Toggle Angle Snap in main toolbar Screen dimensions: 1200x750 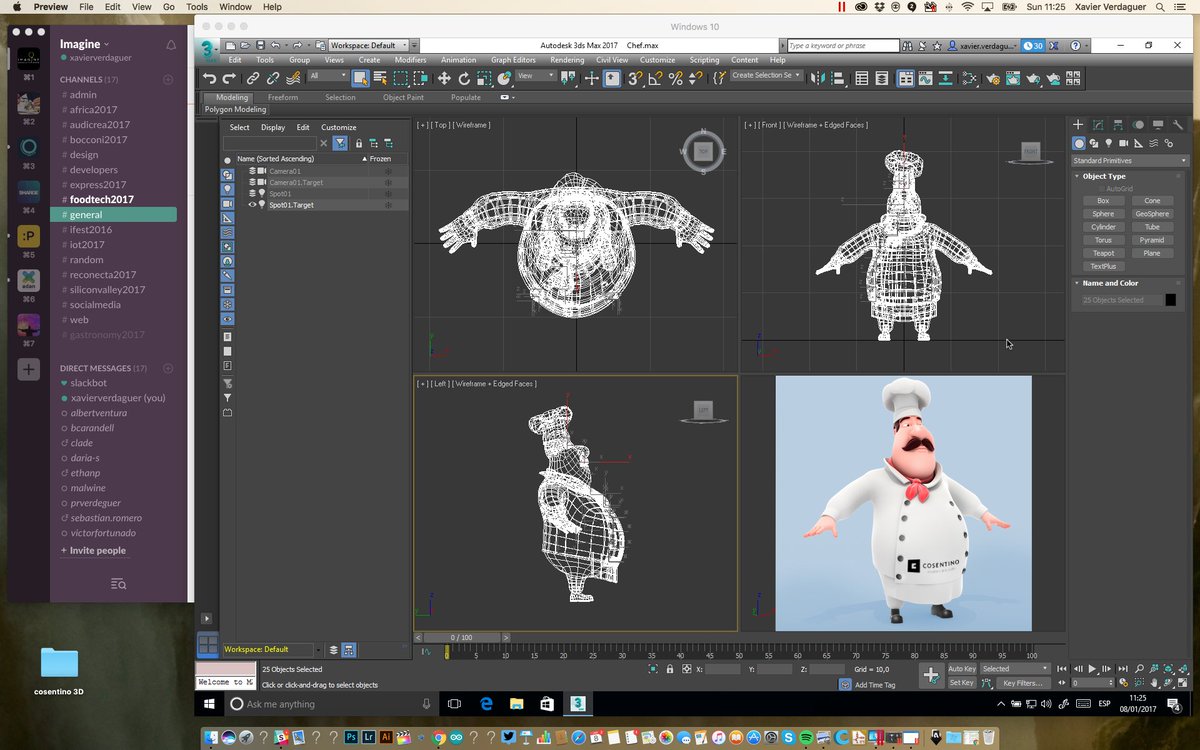click(655, 78)
